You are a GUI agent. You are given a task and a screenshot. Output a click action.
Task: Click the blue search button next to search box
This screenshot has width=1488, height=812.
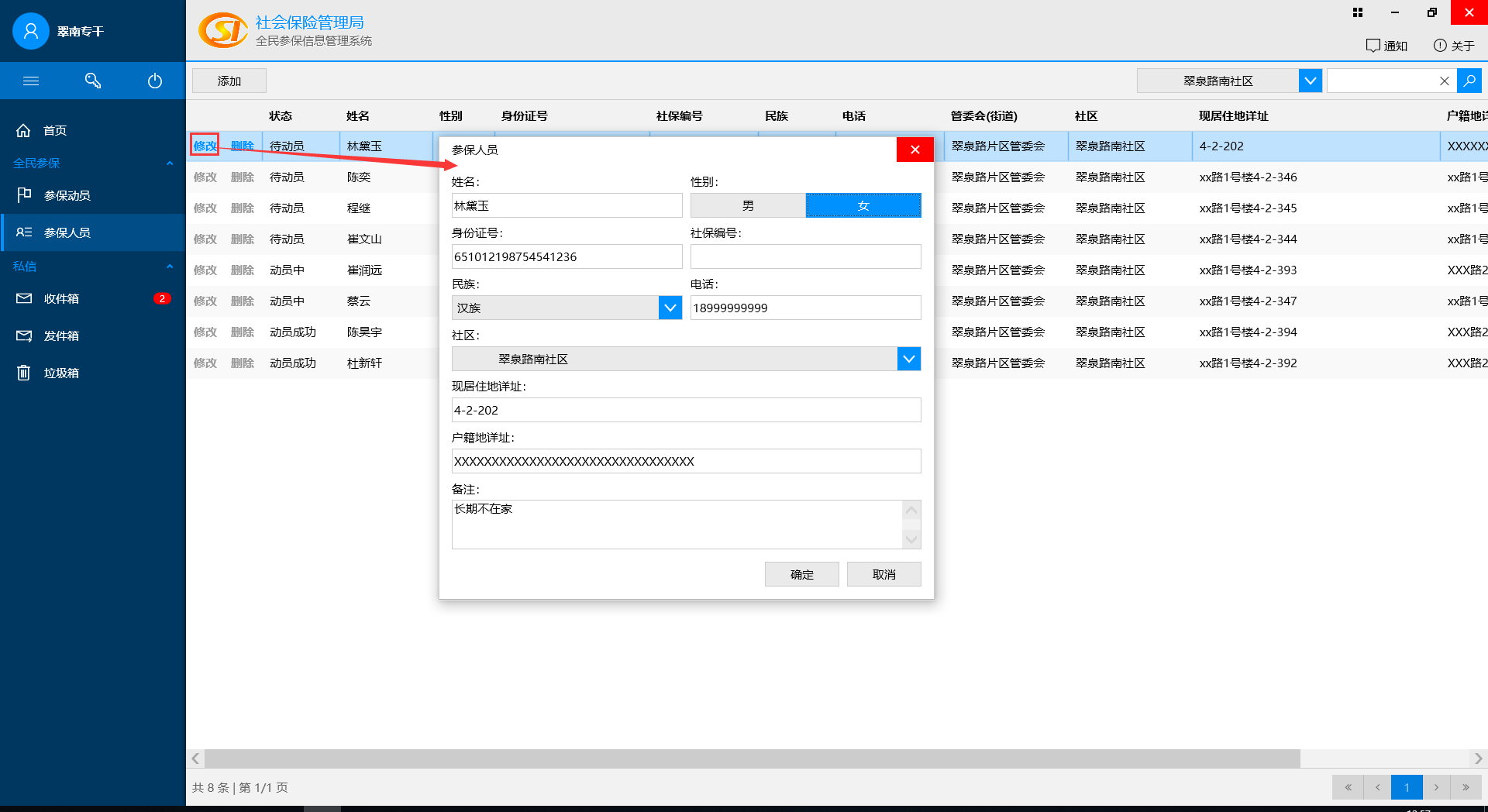[1469, 81]
